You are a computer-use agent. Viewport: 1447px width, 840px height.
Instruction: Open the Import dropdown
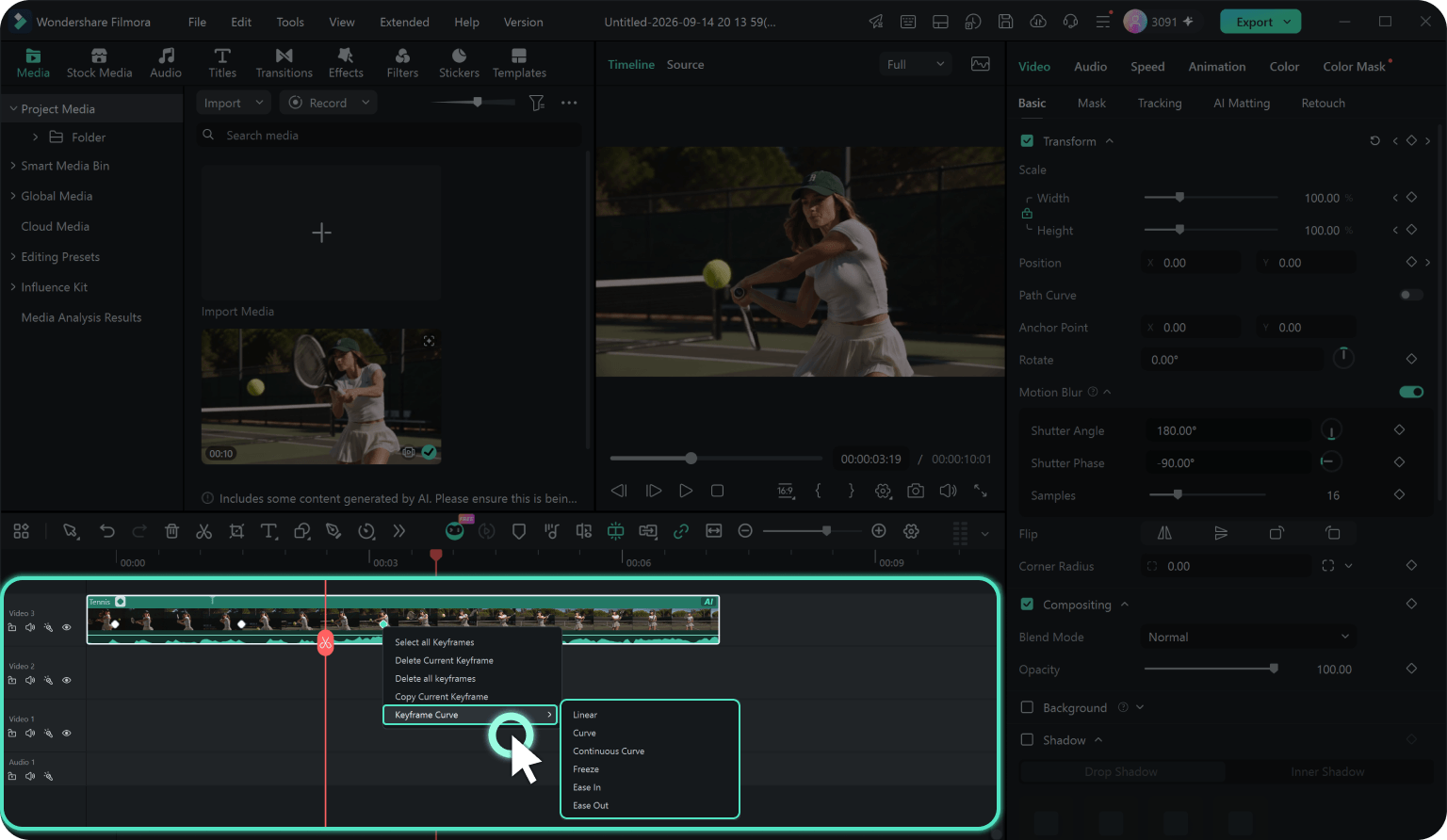(x=234, y=103)
